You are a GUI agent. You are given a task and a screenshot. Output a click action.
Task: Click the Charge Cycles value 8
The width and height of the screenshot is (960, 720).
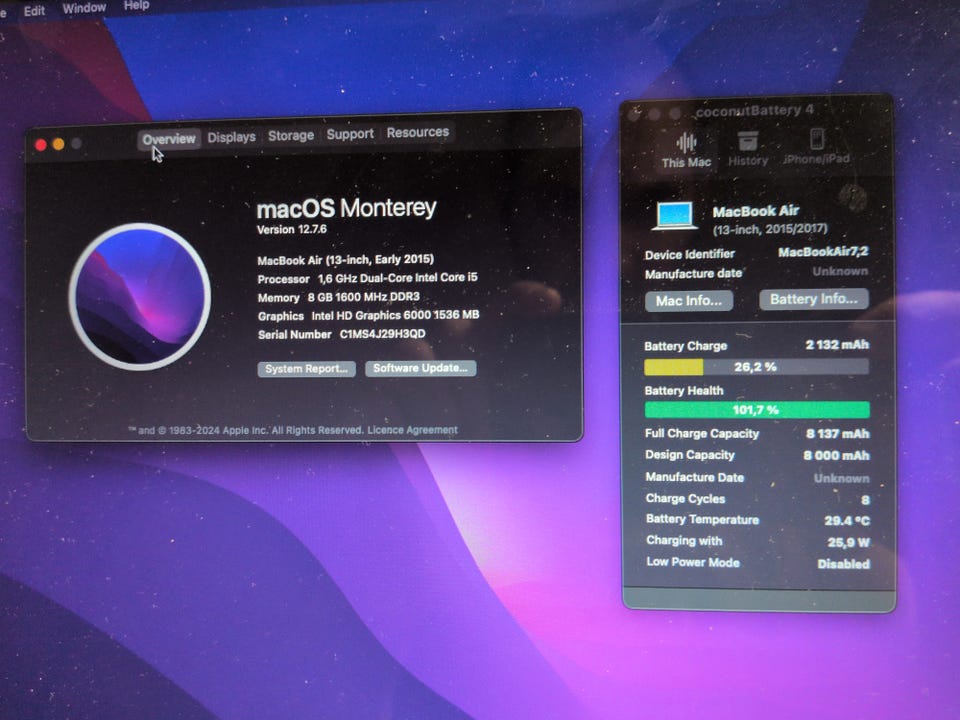click(865, 500)
